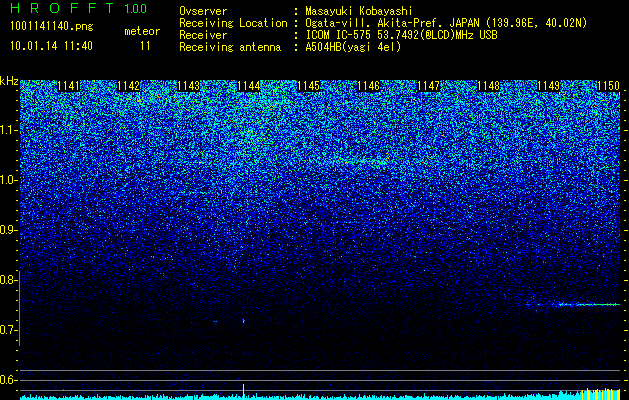Image resolution: width=629 pixels, height=400 pixels.
Task: Click the kHz axis unit label
Action: coord(9,81)
